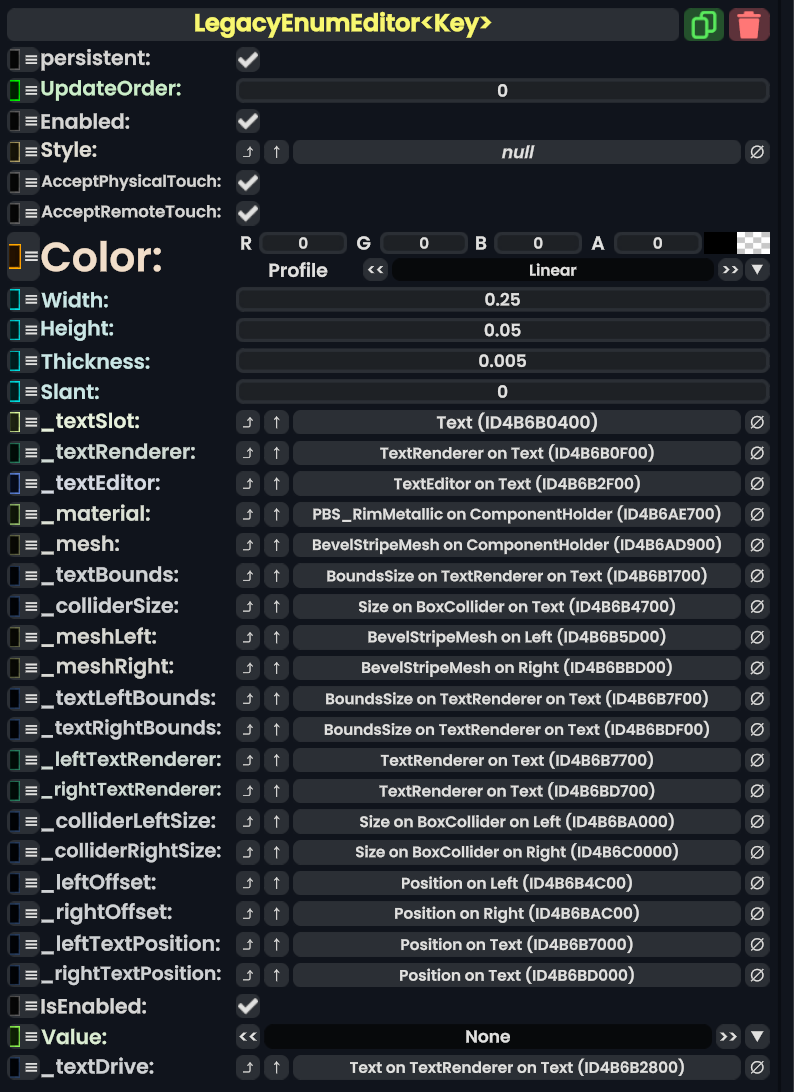
Task: Disable AcceptPhysicalTouch
Action: pyautogui.click(x=246, y=182)
